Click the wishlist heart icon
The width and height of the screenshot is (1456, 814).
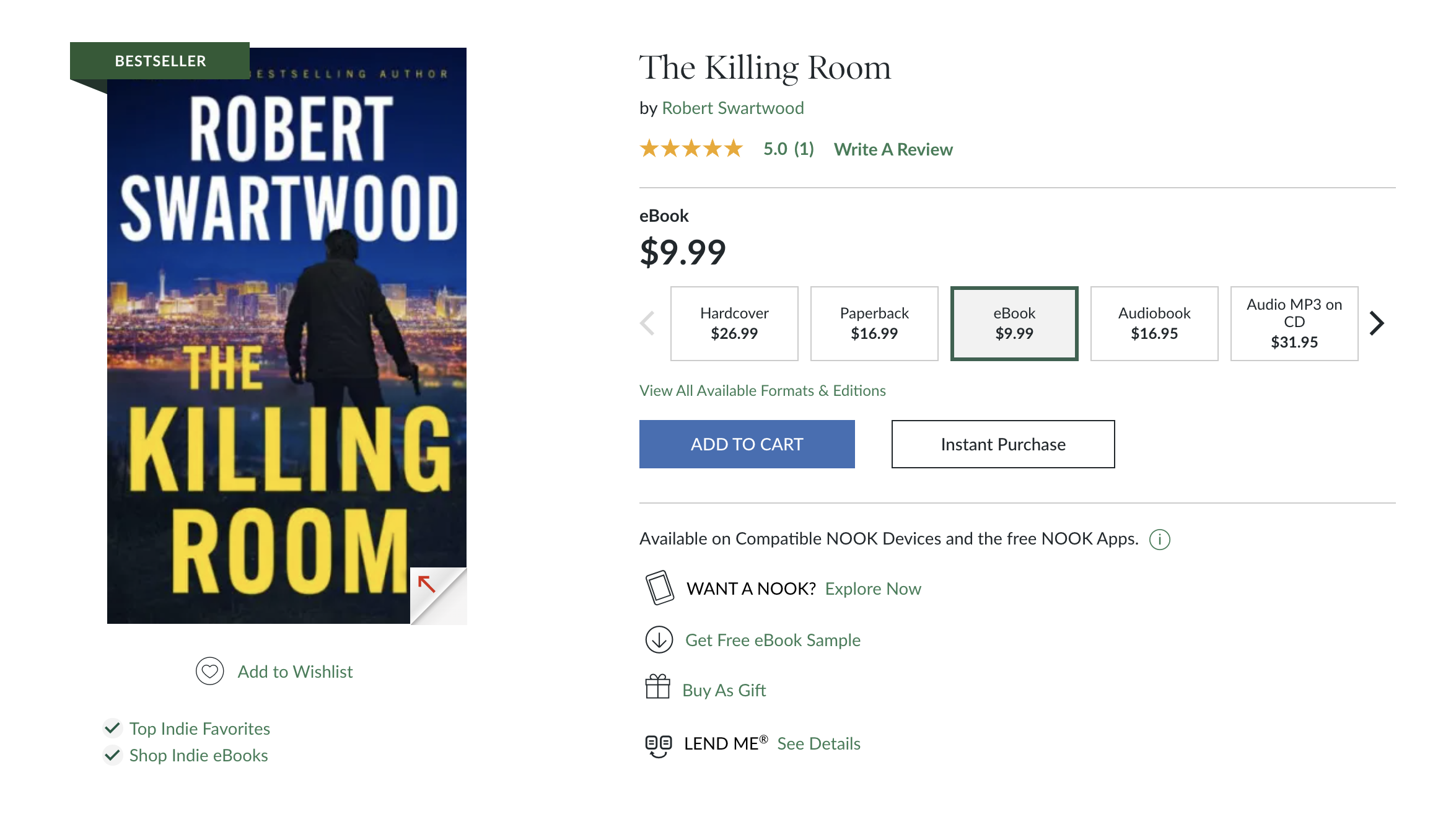pyautogui.click(x=209, y=671)
